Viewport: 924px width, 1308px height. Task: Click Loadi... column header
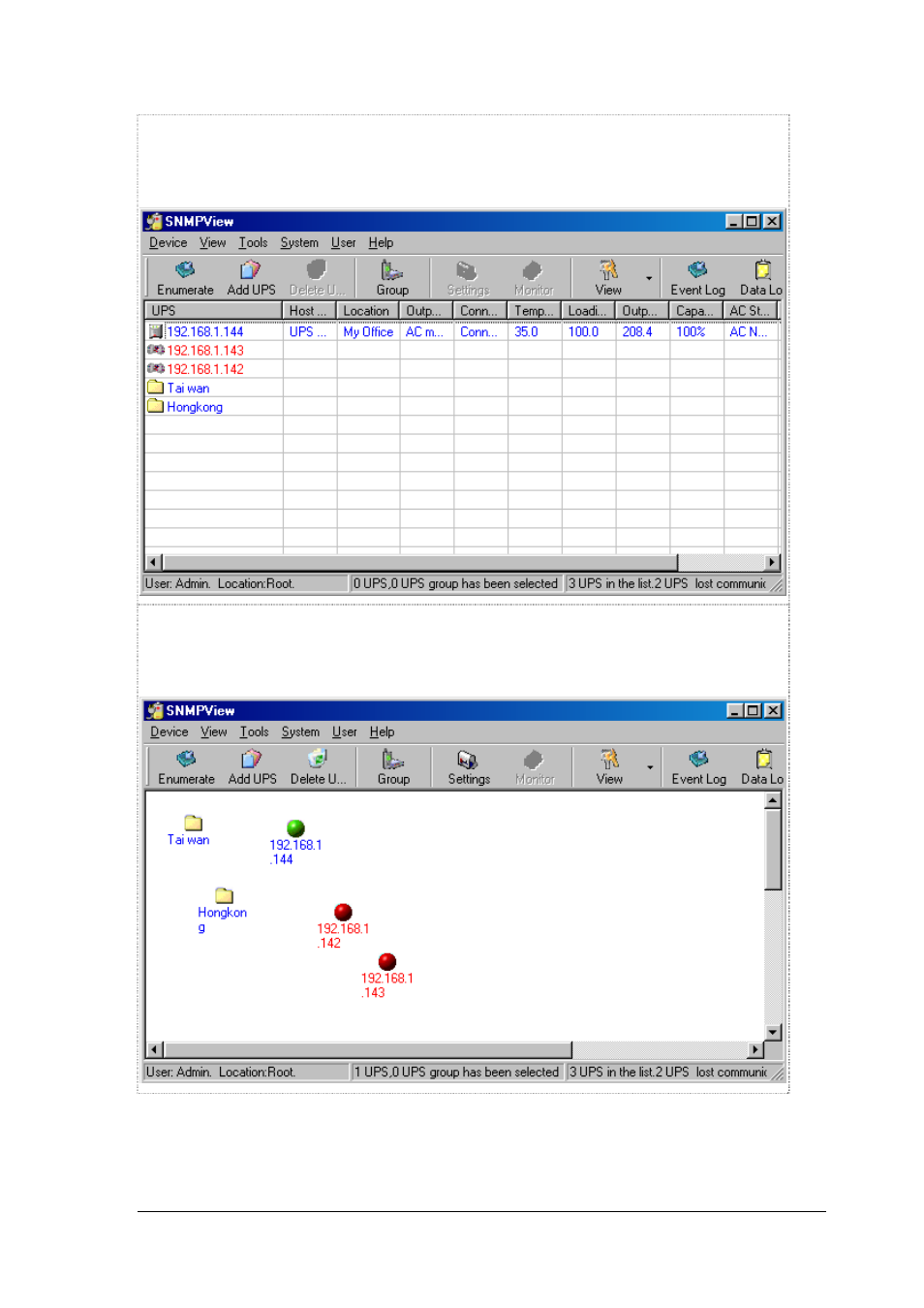588,311
